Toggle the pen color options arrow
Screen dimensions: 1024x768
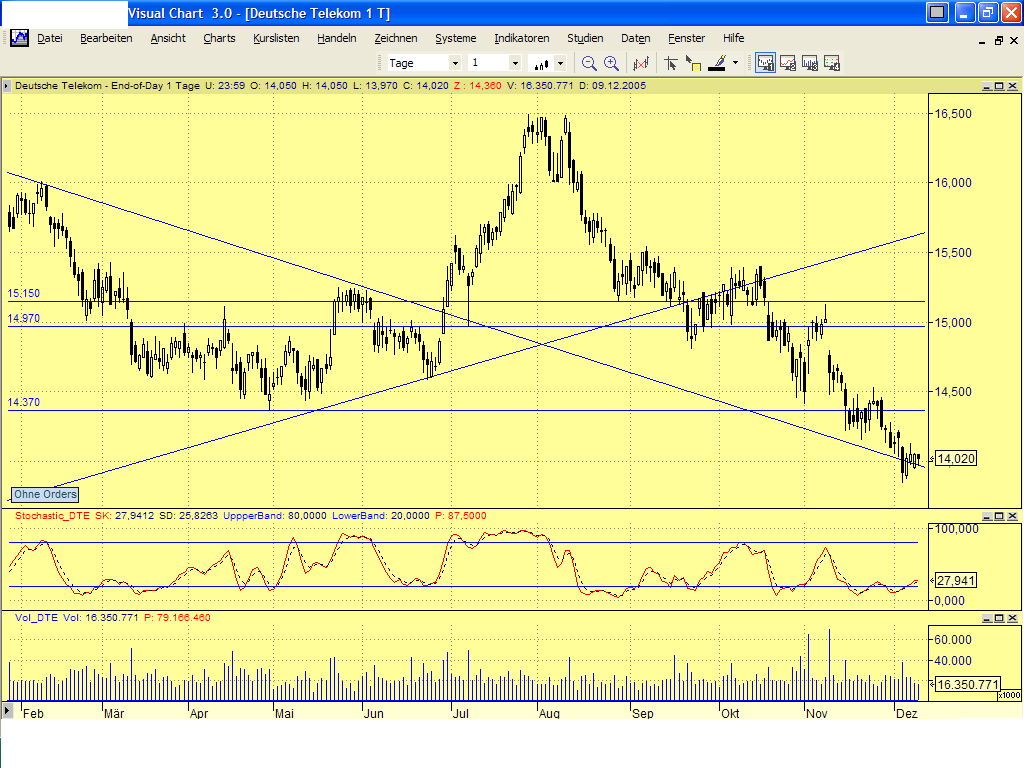point(735,62)
